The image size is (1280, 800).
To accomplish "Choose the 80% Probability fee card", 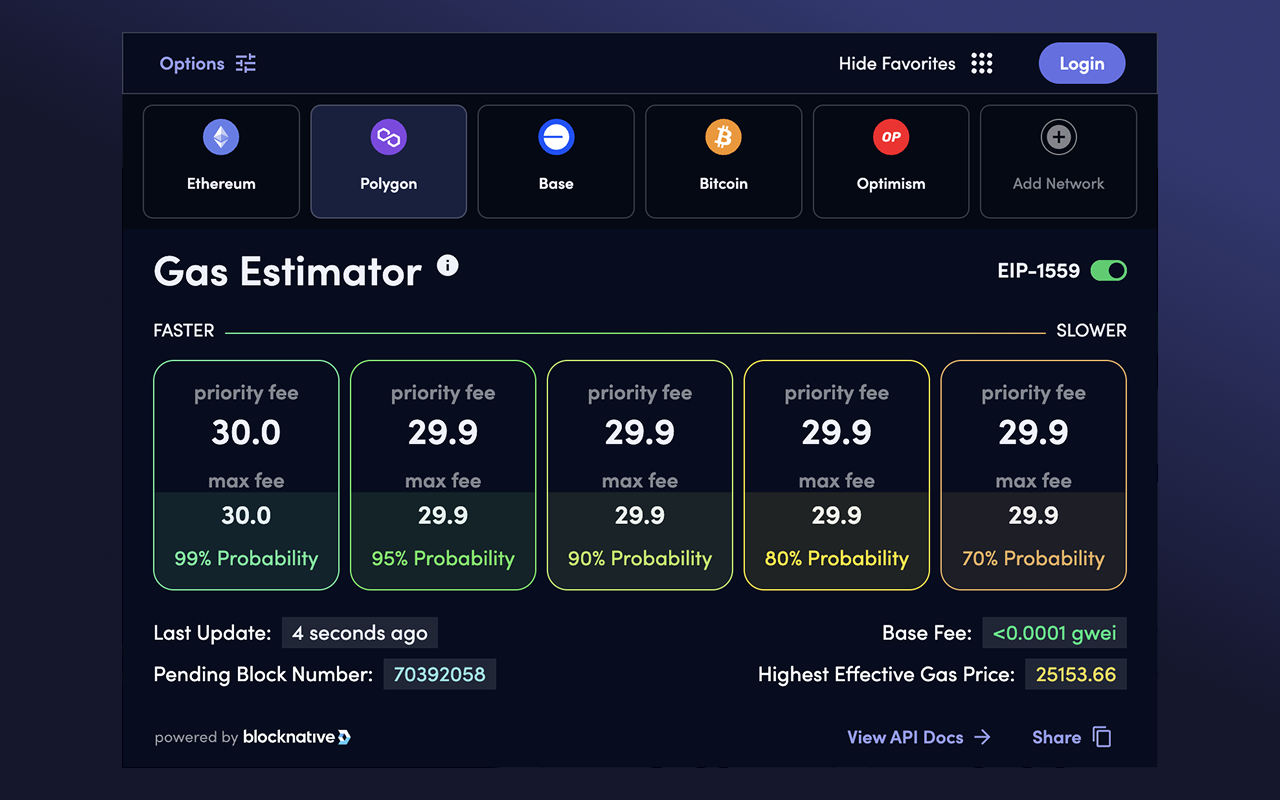I will click(x=837, y=475).
